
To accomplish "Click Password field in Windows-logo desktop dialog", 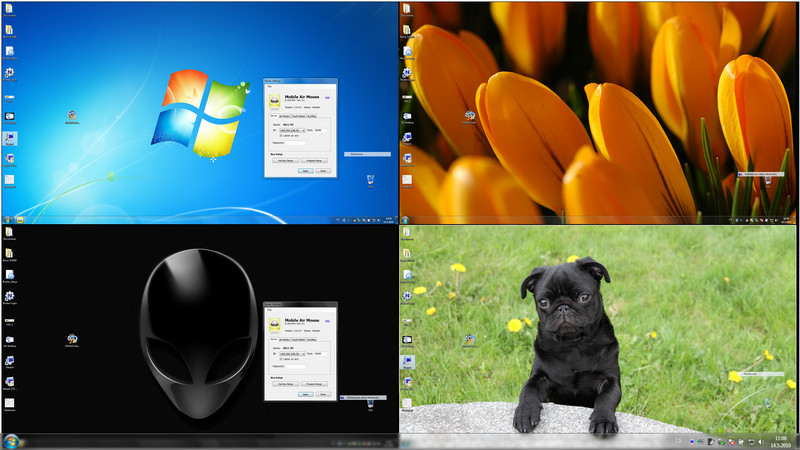I will coord(295,143).
